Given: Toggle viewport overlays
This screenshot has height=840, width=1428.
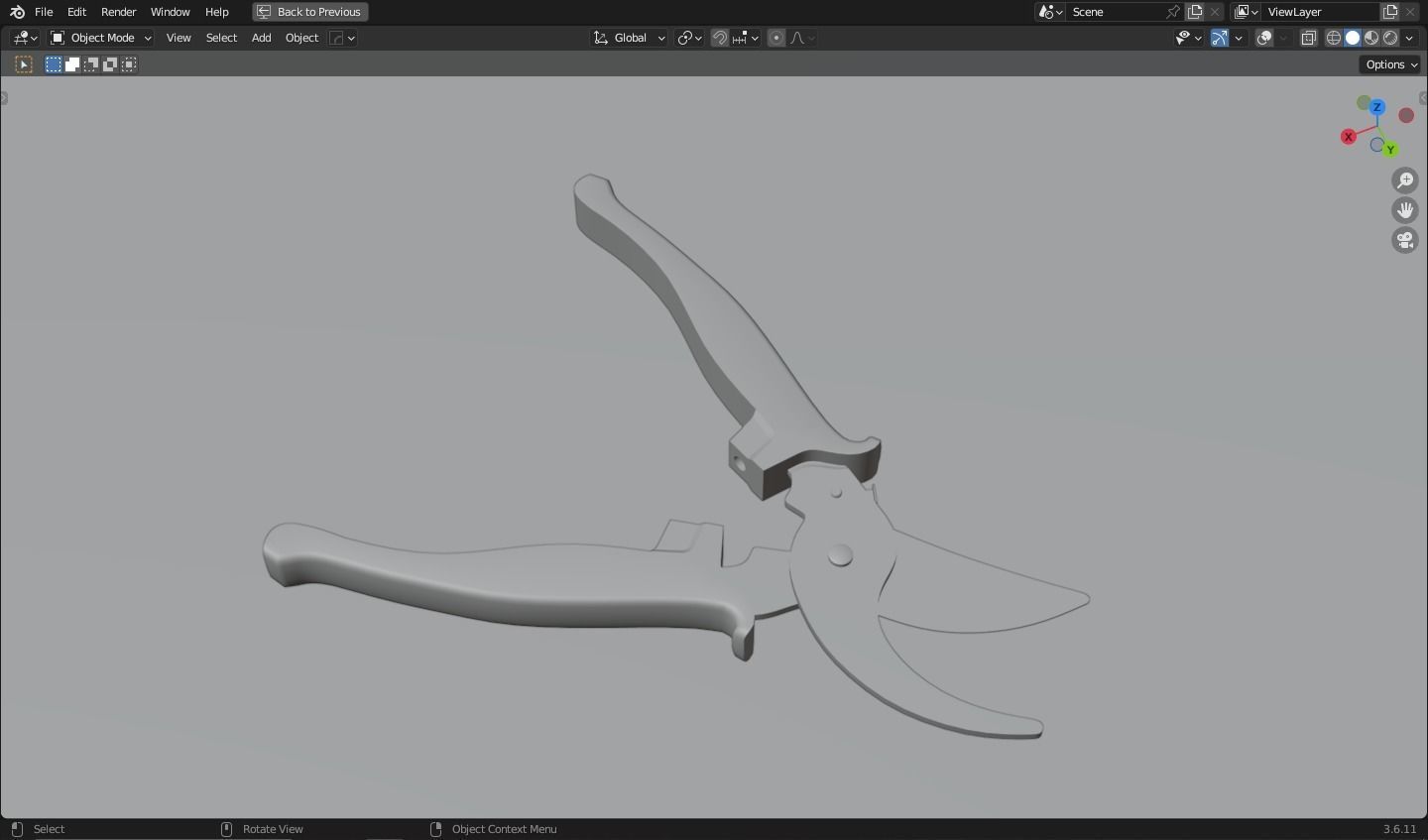Looking at the screenshot, I should point(1264,38).
